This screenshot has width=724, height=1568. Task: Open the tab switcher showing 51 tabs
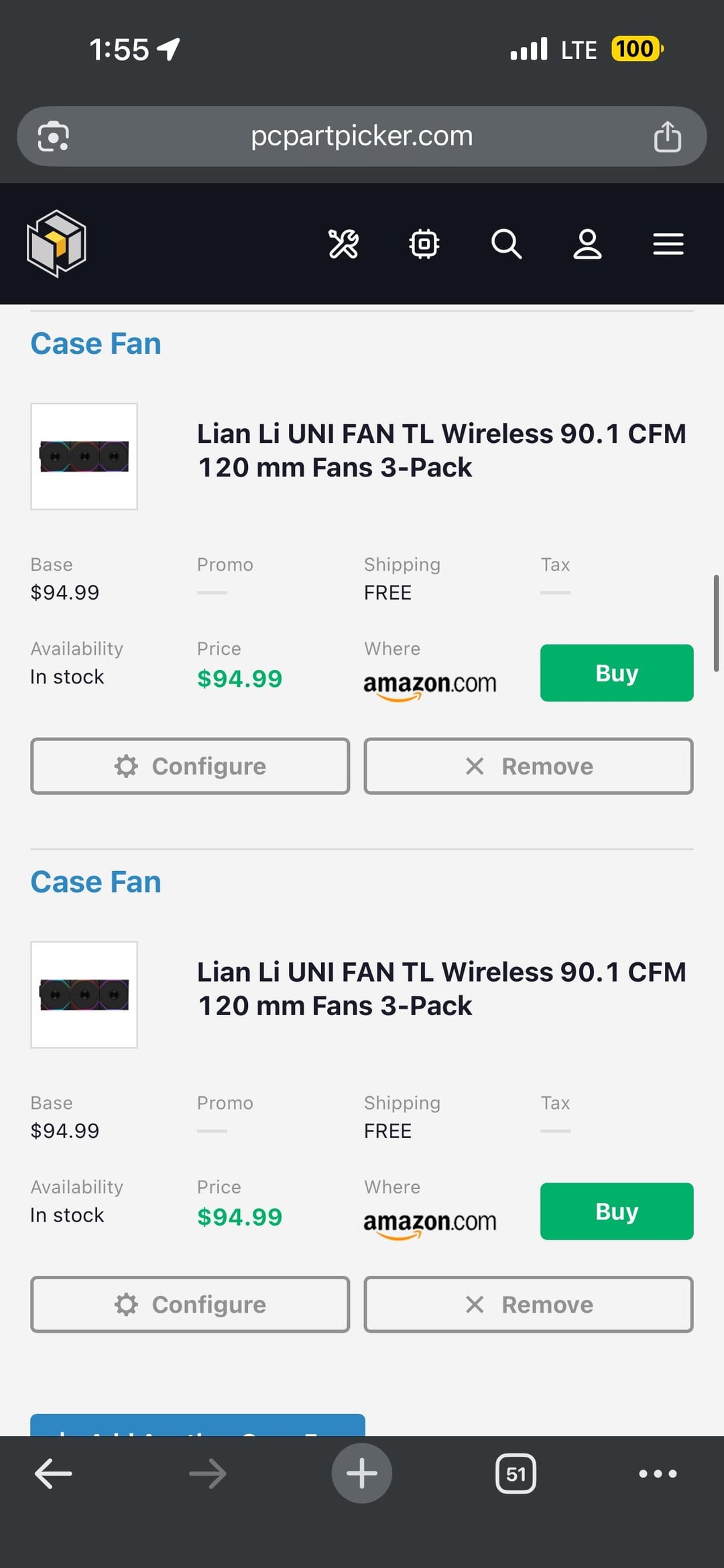(x=516, y=1474)
